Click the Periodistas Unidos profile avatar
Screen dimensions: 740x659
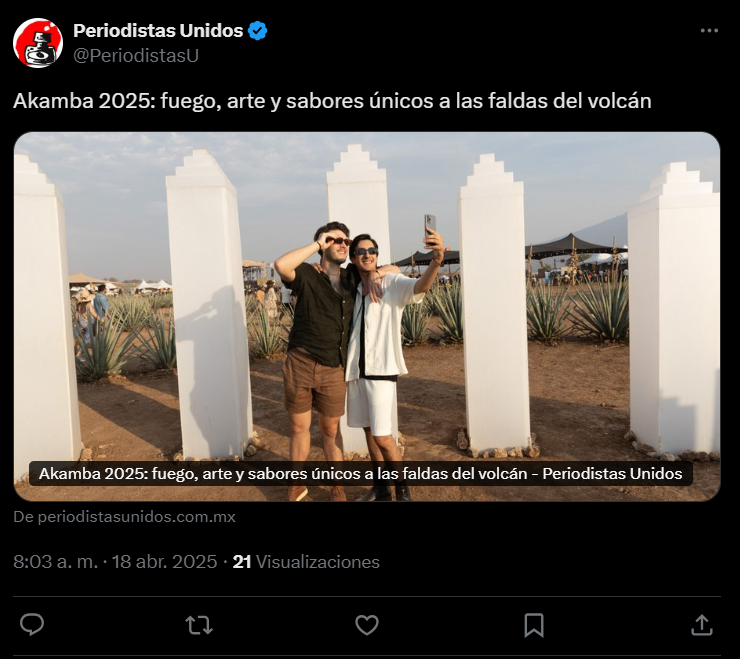click(x=38, y=43)
